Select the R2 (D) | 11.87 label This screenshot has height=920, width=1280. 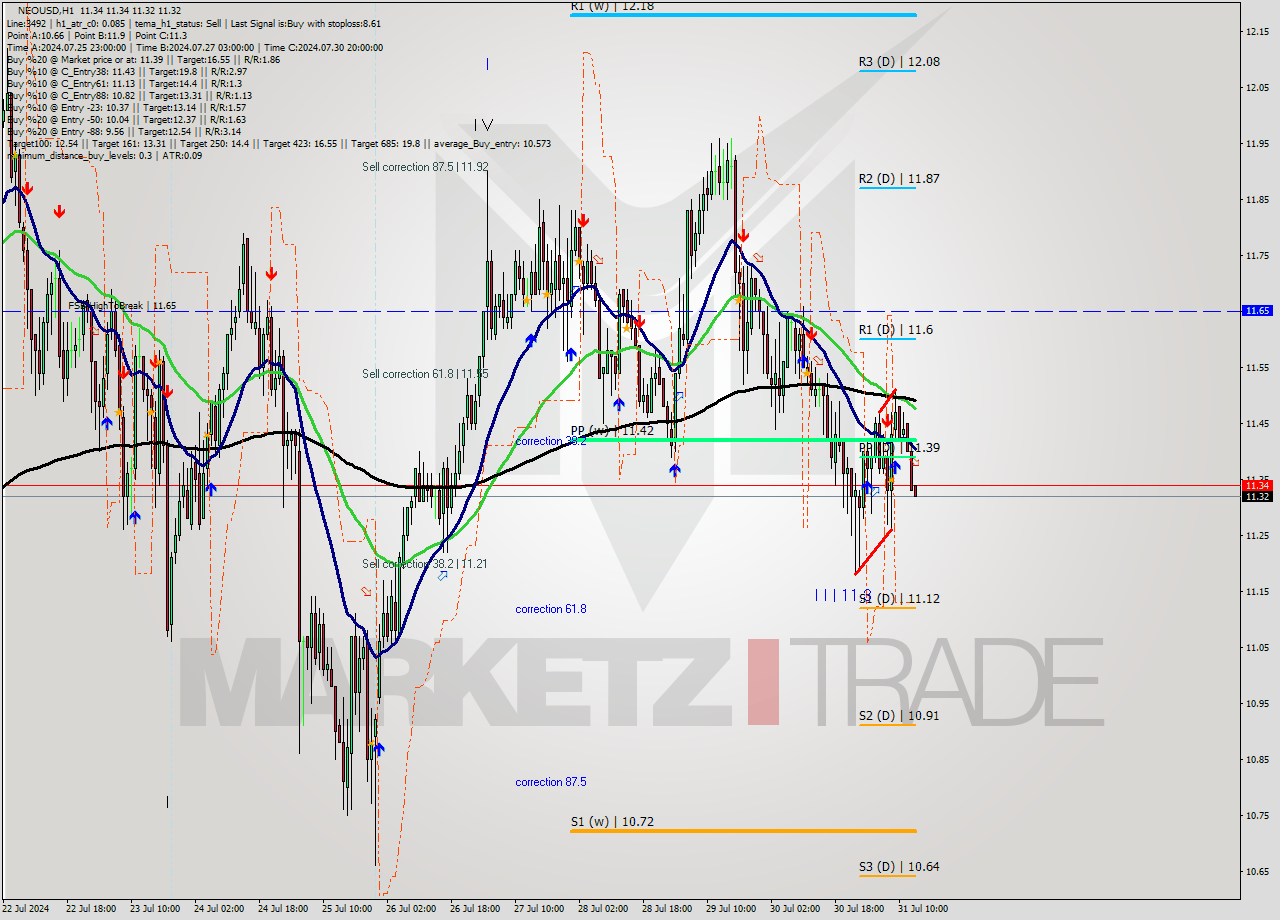click(x=899, y=178)
